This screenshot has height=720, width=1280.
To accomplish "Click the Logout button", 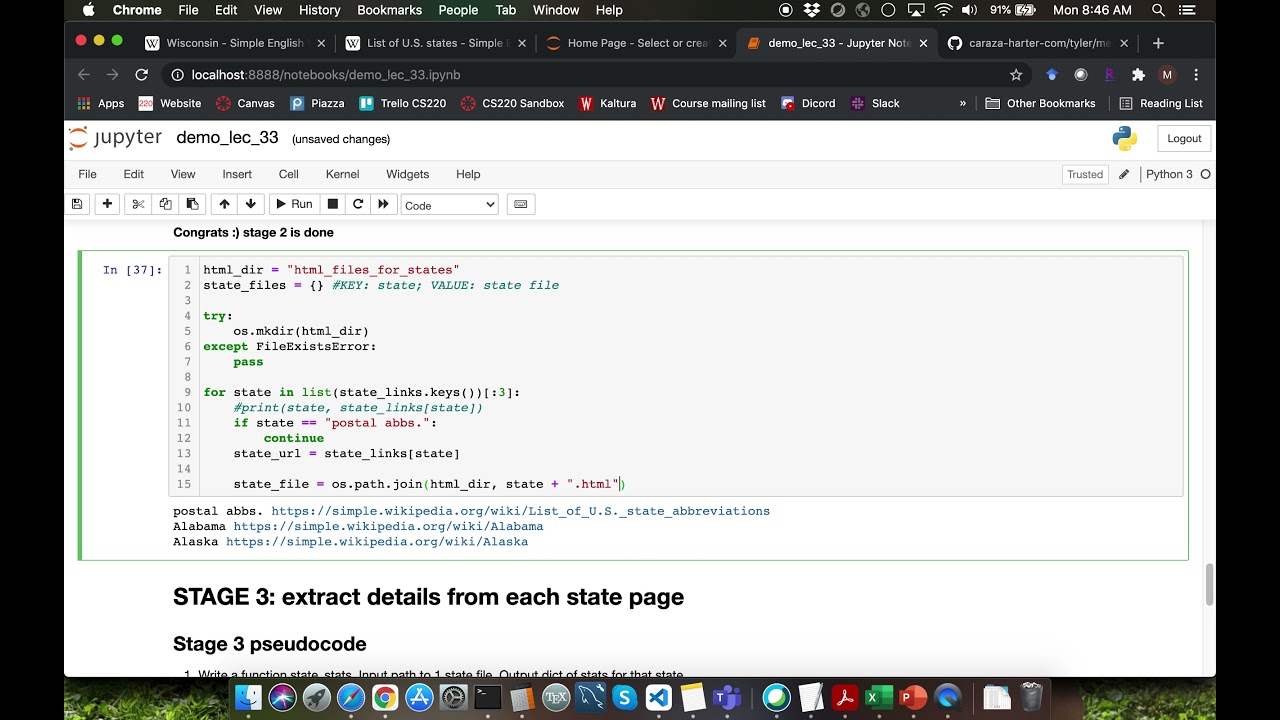I will pyautogui.click(x=1184, y=138).
